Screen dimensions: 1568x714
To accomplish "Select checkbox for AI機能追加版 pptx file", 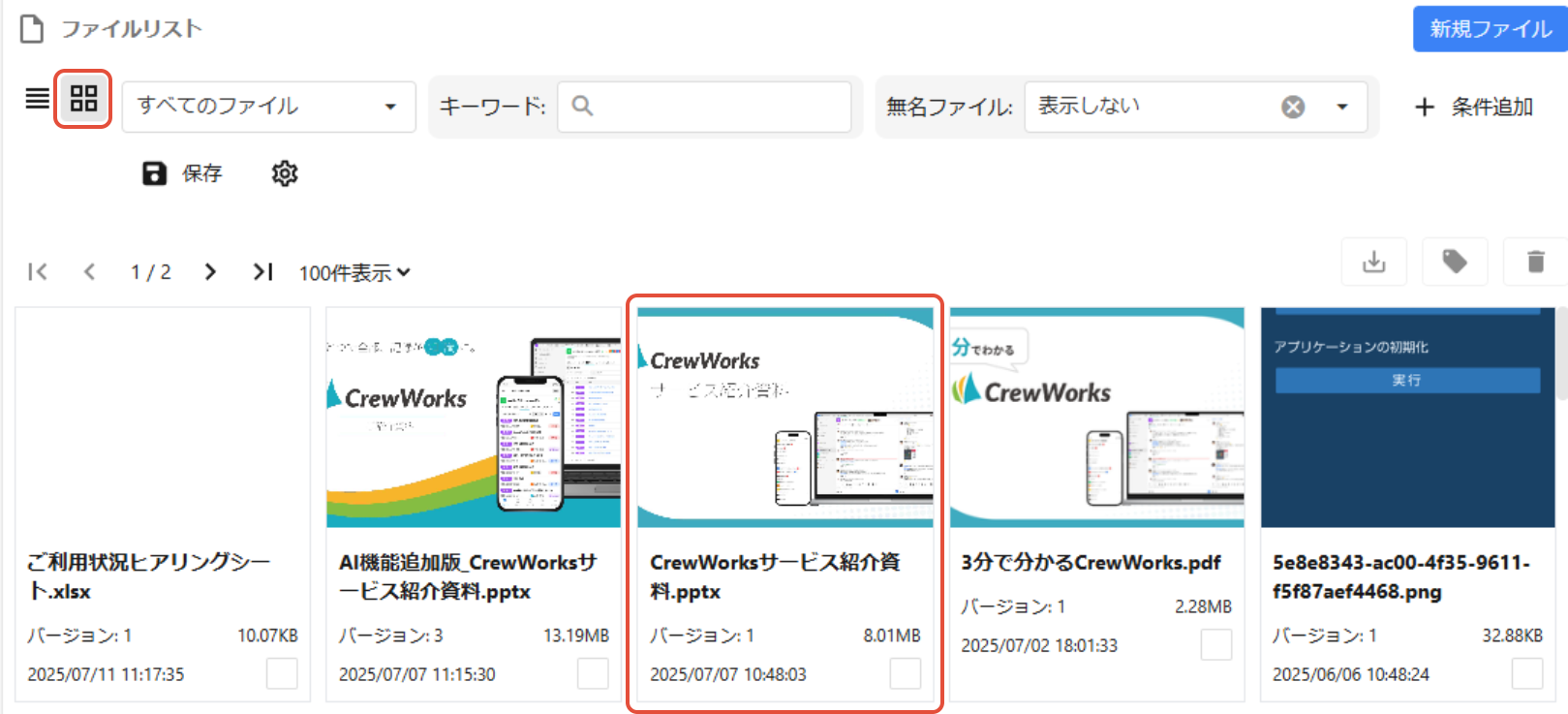I will point(593,673).
